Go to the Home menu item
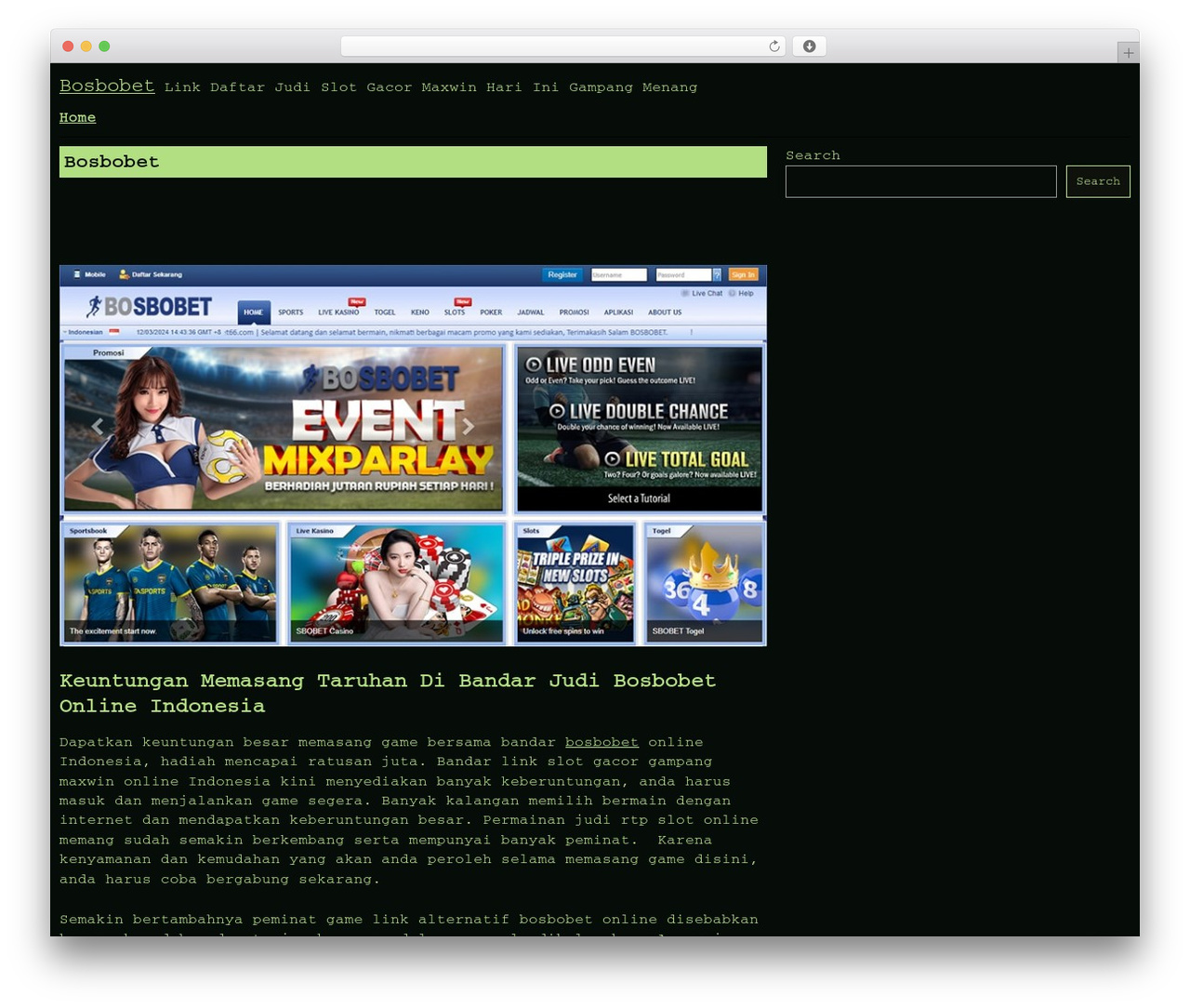 point(77,117)
